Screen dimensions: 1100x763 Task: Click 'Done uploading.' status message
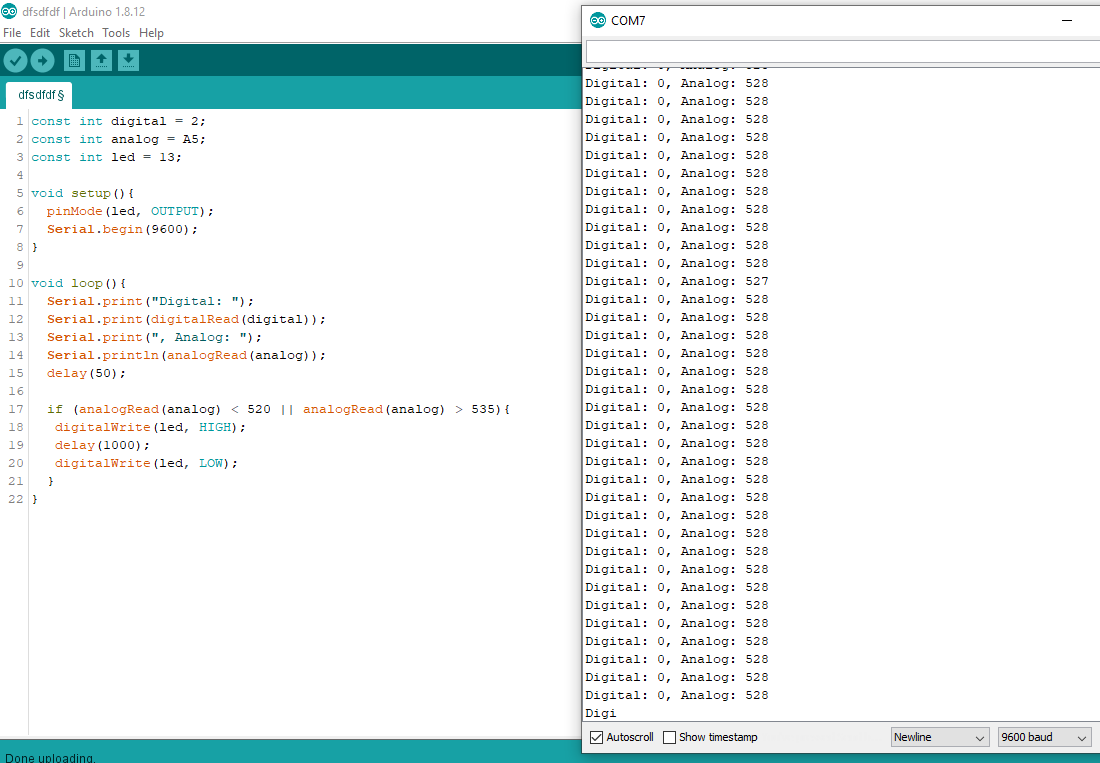coord(50,757)
